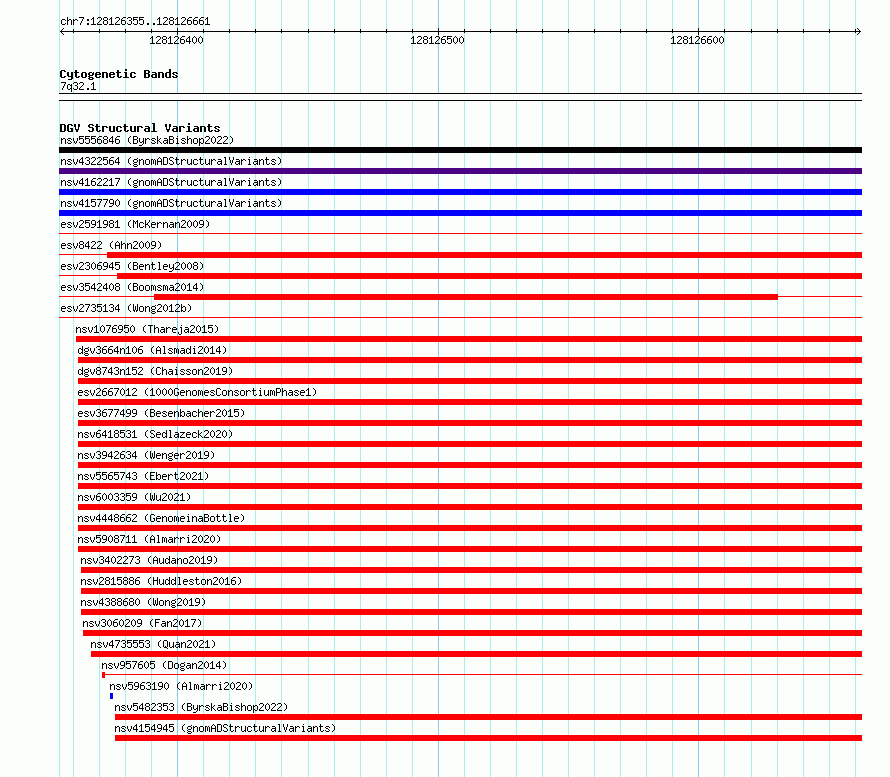This screenshot has width=890, height=777.
Task: Open dgv3664n106 (Alsmadi2014) label
Action: click(x=152, y=350)
